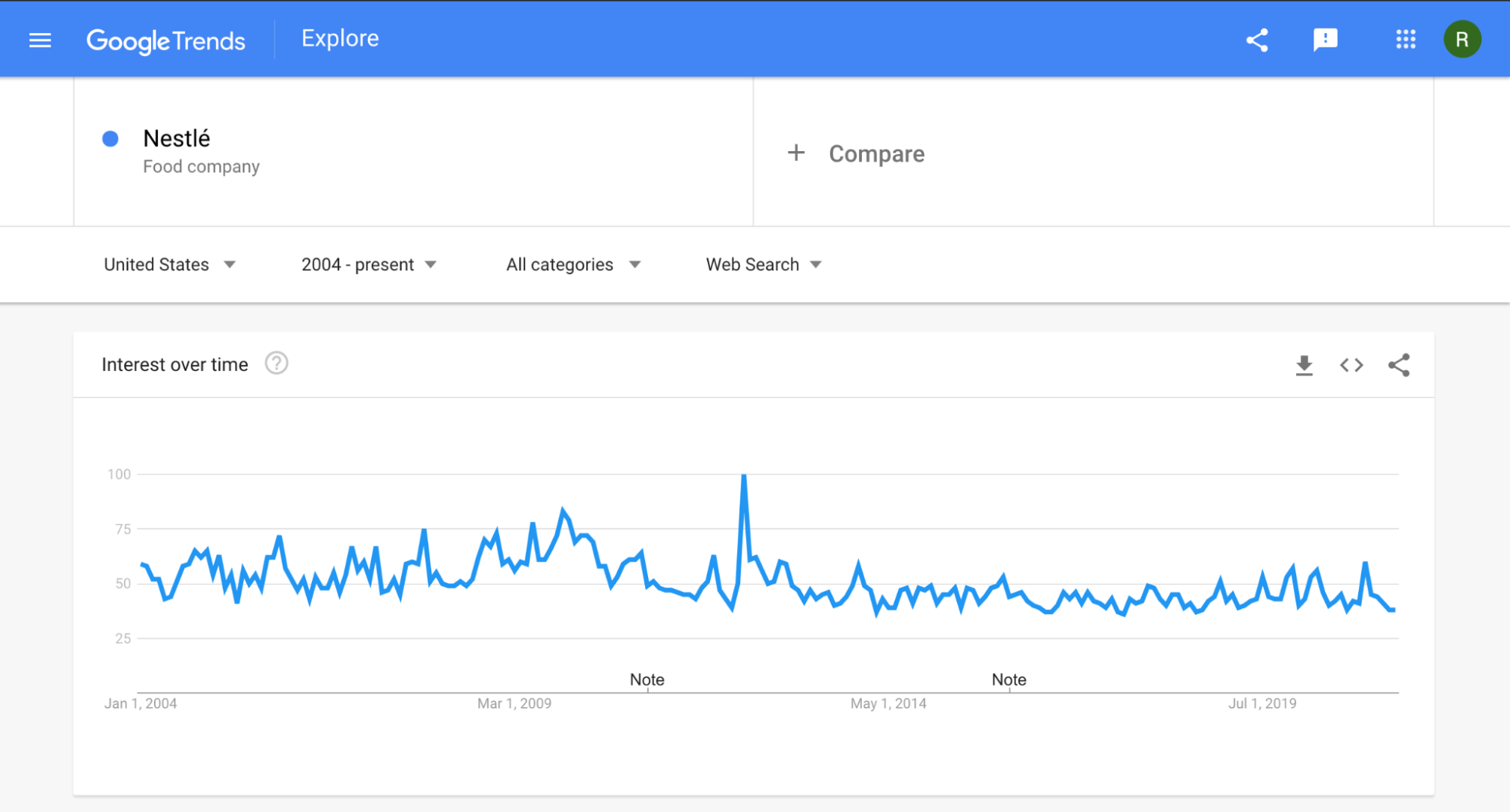Click the help icon beside Interest over time
Viewport: 1510px width, 812px height.
click(276, 364)
